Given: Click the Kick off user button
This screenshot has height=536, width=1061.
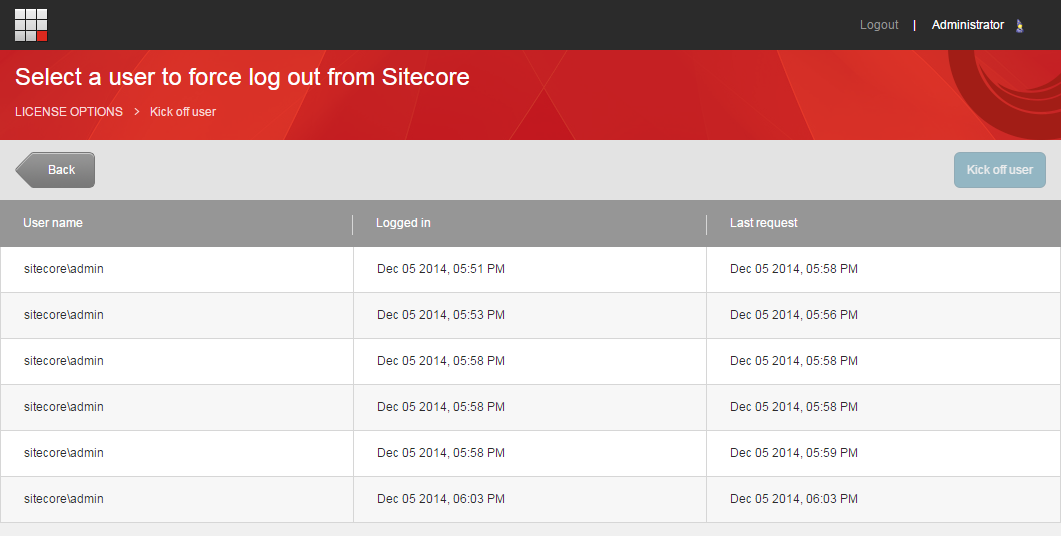Looking at the screenshot, I should click(999, 170).
